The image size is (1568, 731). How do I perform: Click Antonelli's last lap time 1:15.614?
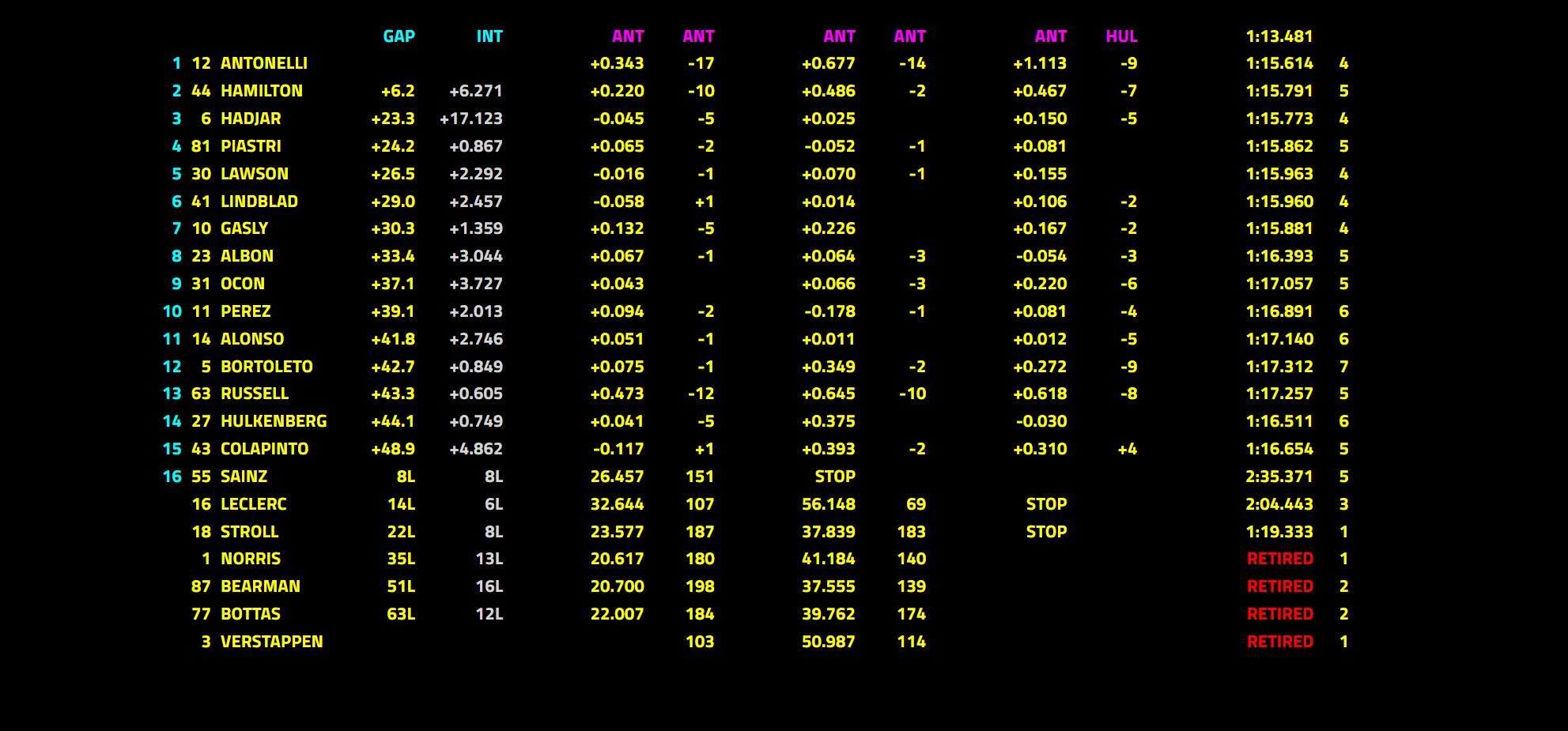coord(1279,63)
